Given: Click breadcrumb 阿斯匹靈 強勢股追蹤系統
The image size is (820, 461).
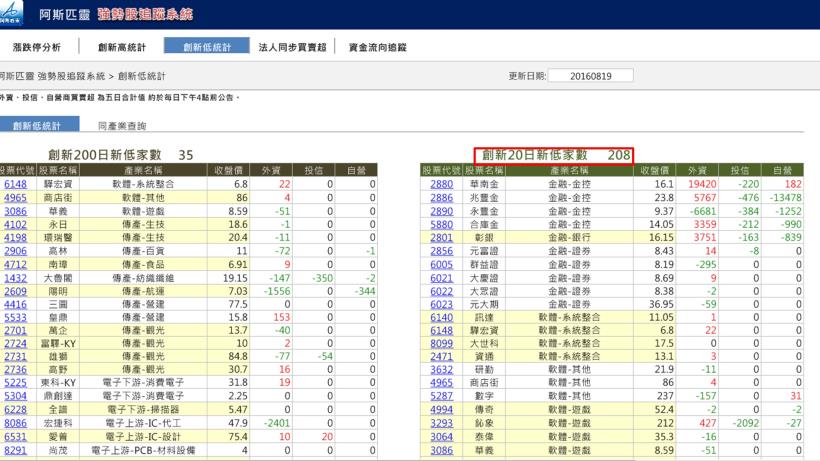Looking at the screenshot, I should (52, 76).
